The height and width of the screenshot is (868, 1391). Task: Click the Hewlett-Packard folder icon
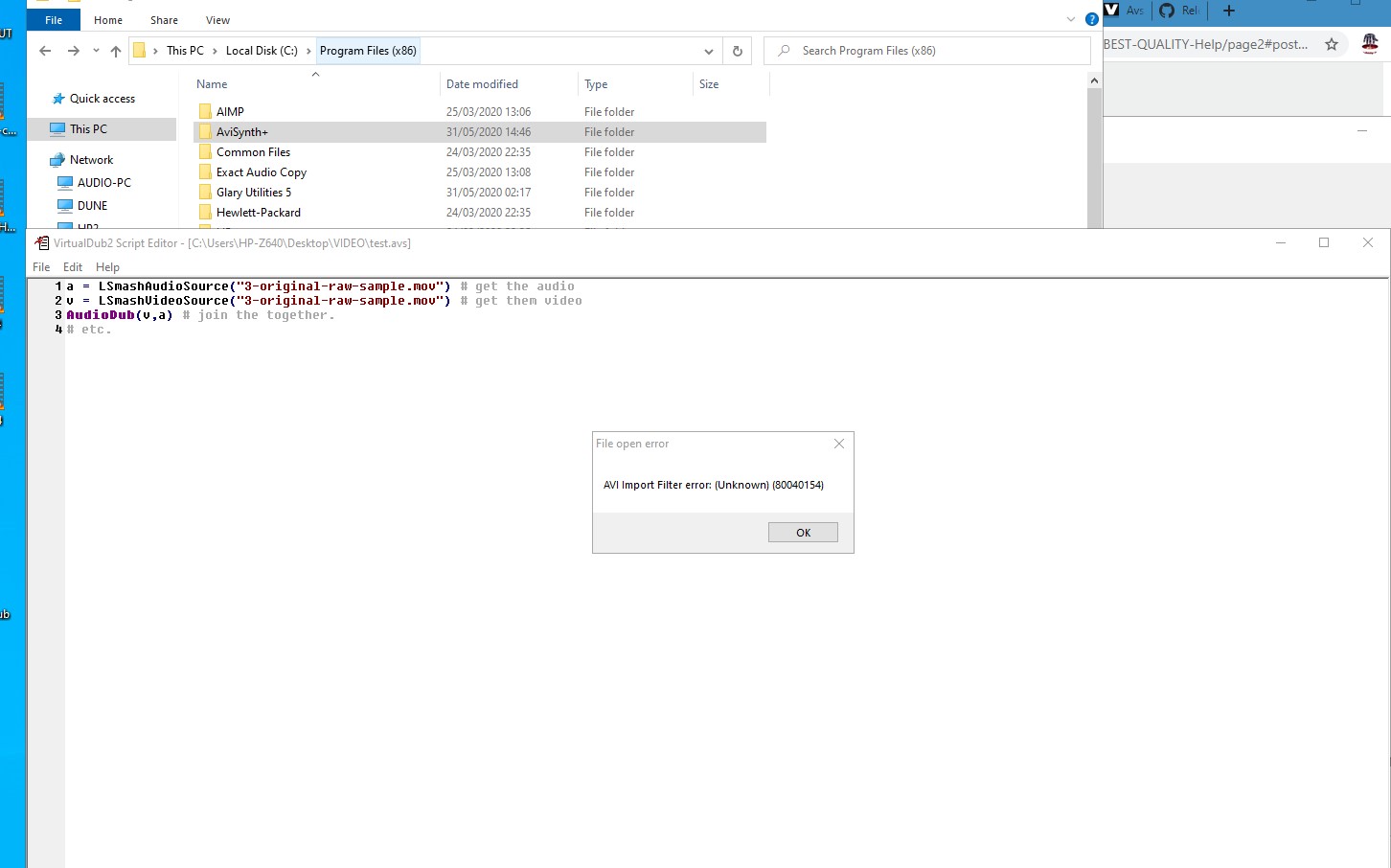205,213
